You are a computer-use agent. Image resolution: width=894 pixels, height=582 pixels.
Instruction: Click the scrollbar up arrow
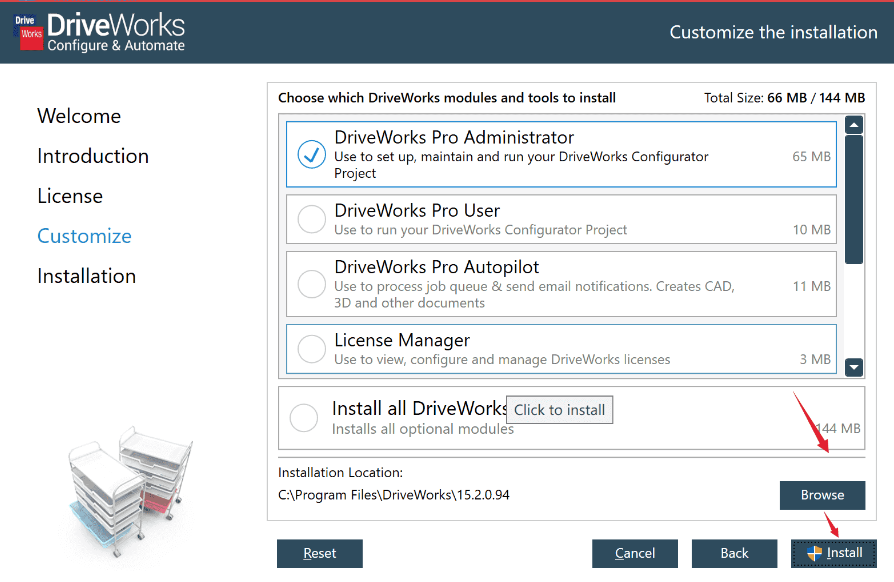pos(853,123)
